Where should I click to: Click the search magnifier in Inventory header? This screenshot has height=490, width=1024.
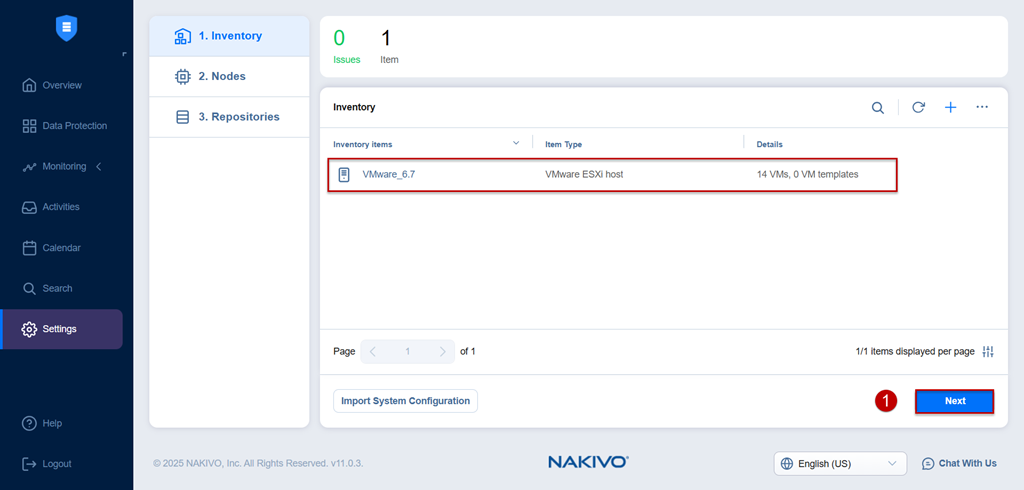pos(878,108)
